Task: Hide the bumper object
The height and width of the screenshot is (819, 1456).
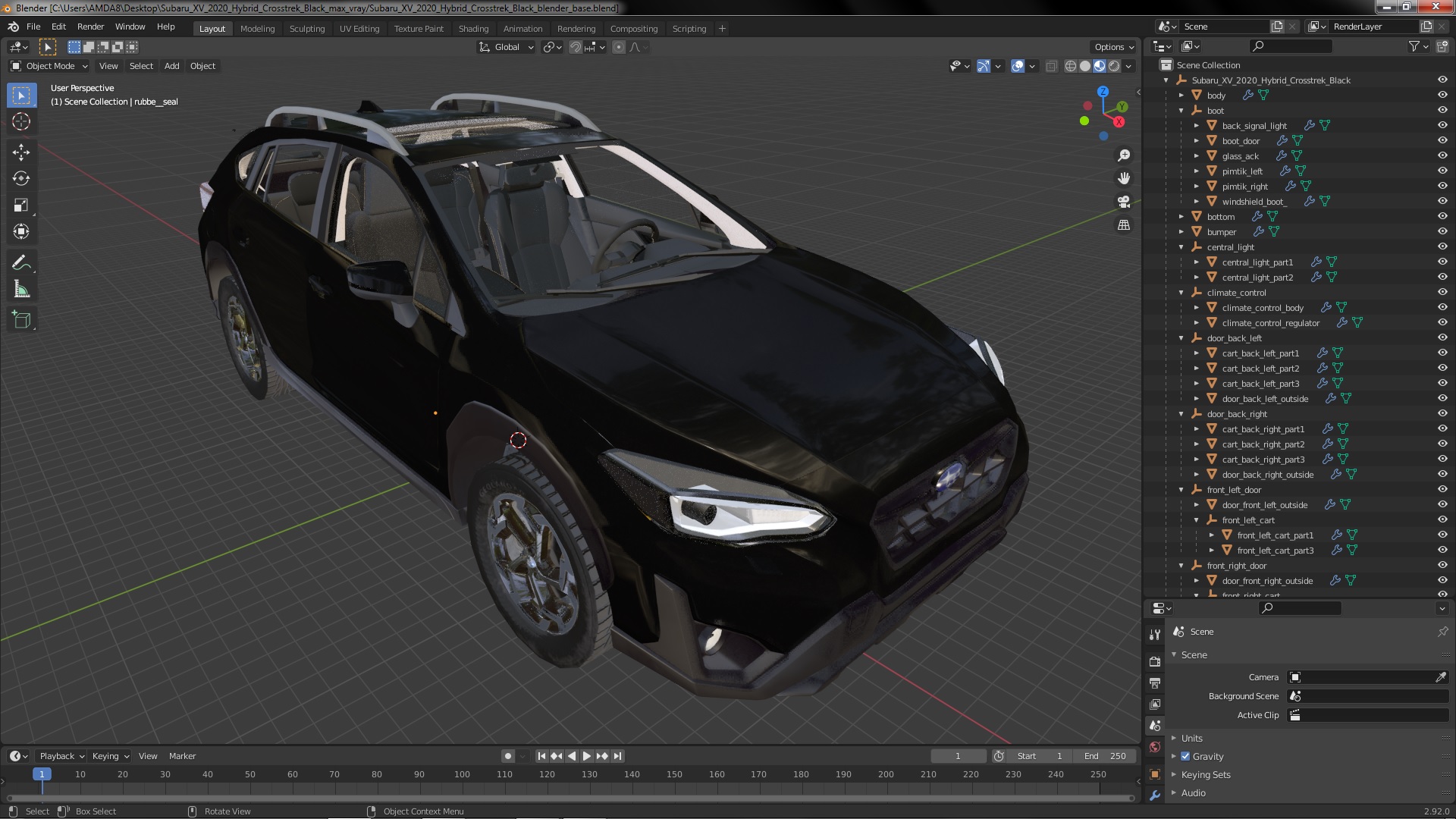Action: (1442, 232)
